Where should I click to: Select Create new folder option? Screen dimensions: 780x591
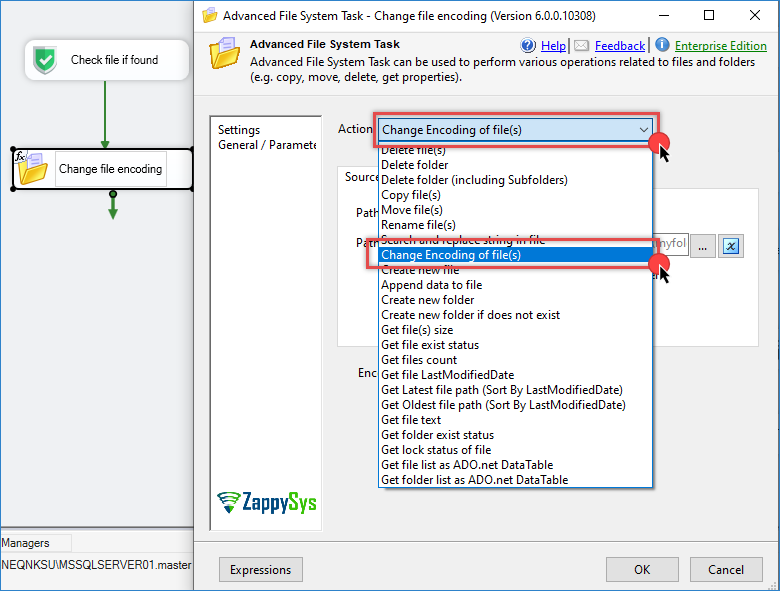point(515,300)
